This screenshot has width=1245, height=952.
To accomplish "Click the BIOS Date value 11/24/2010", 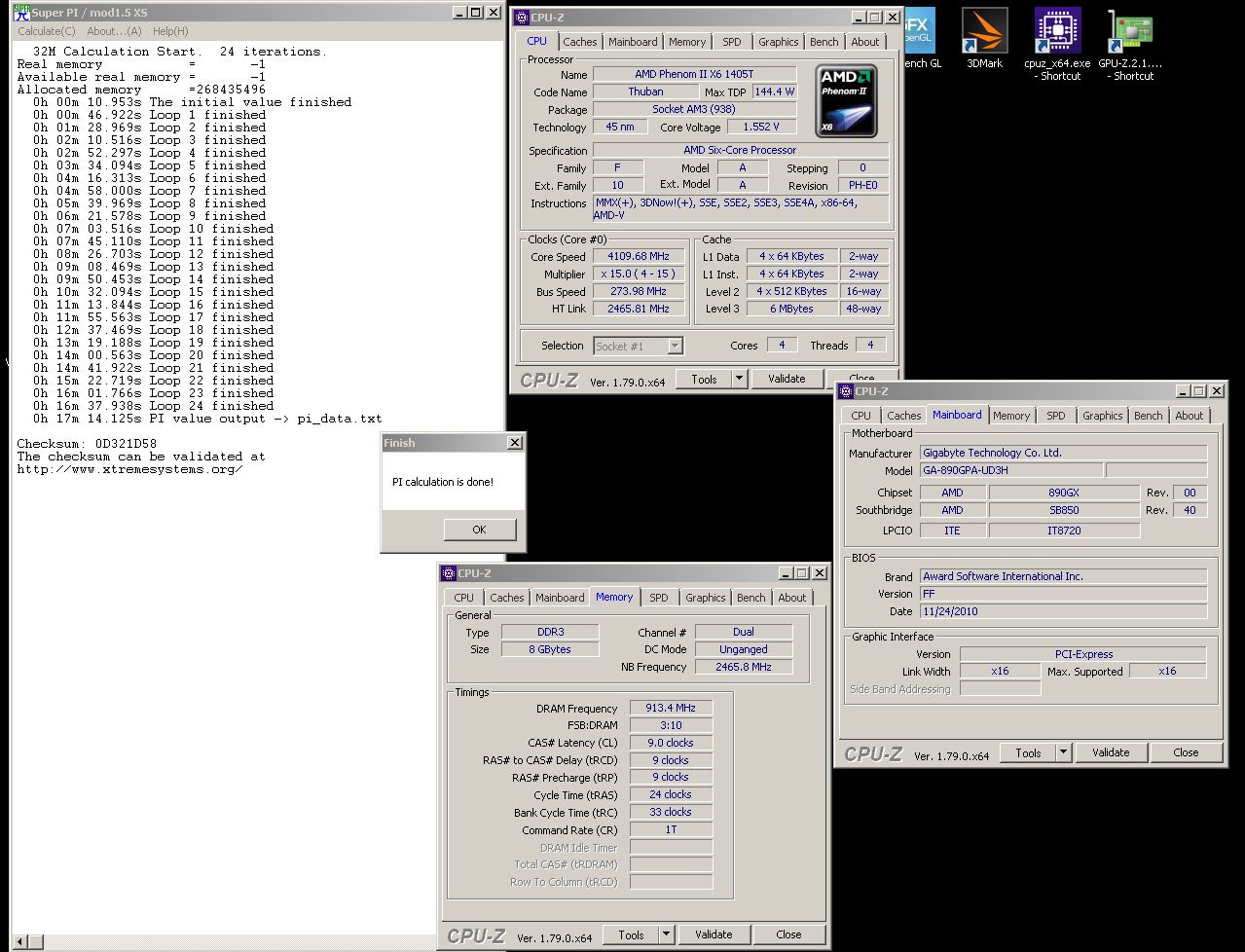I will click(1063, 611).
